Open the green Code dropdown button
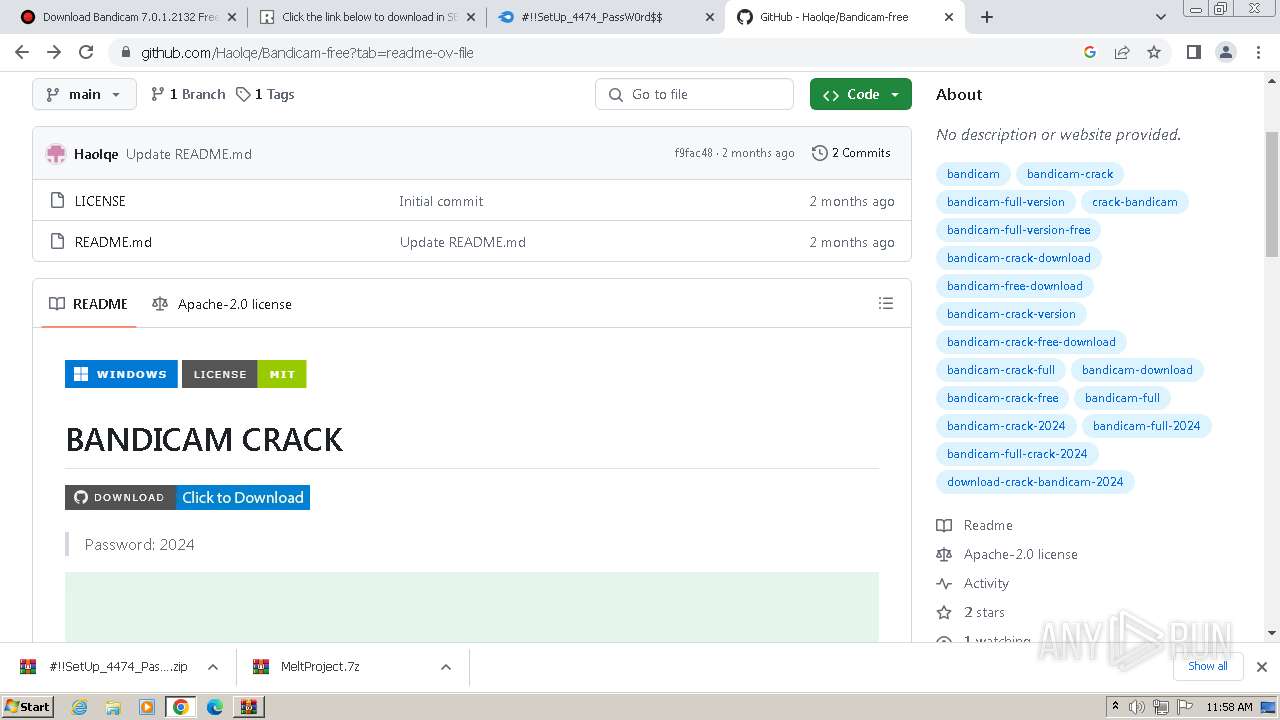 861,94
